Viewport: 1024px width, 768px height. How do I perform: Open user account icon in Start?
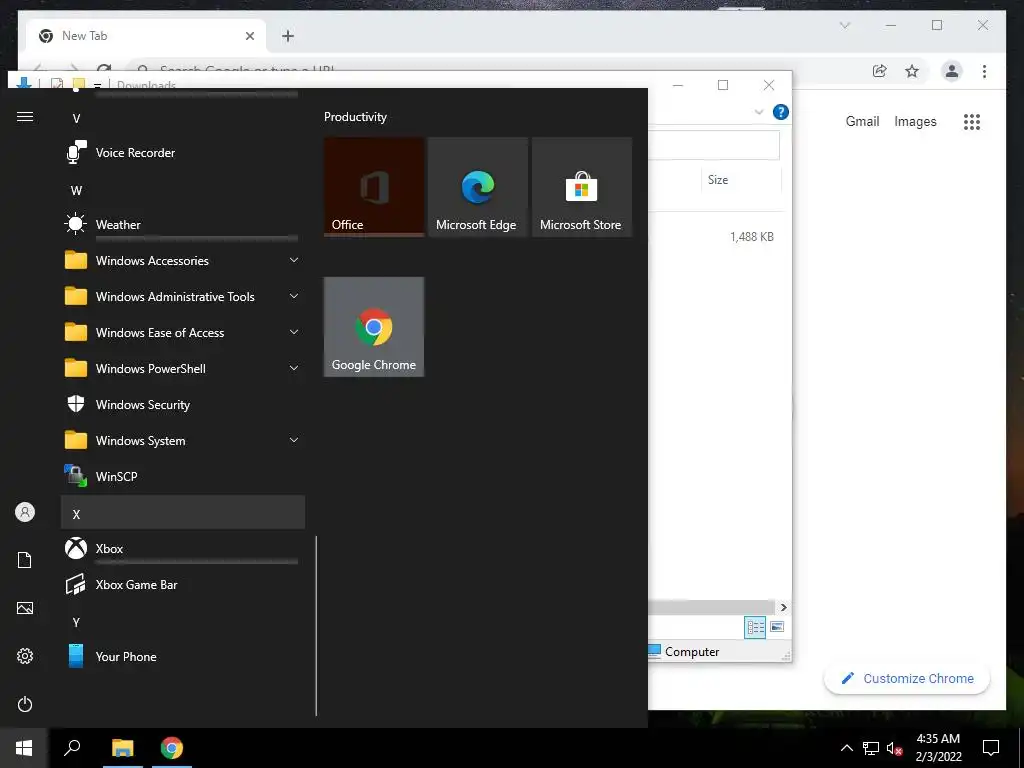[25, 512]
